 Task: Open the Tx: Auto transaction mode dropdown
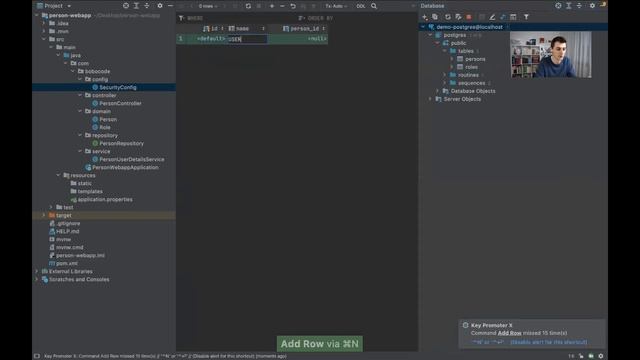(336, 6)
